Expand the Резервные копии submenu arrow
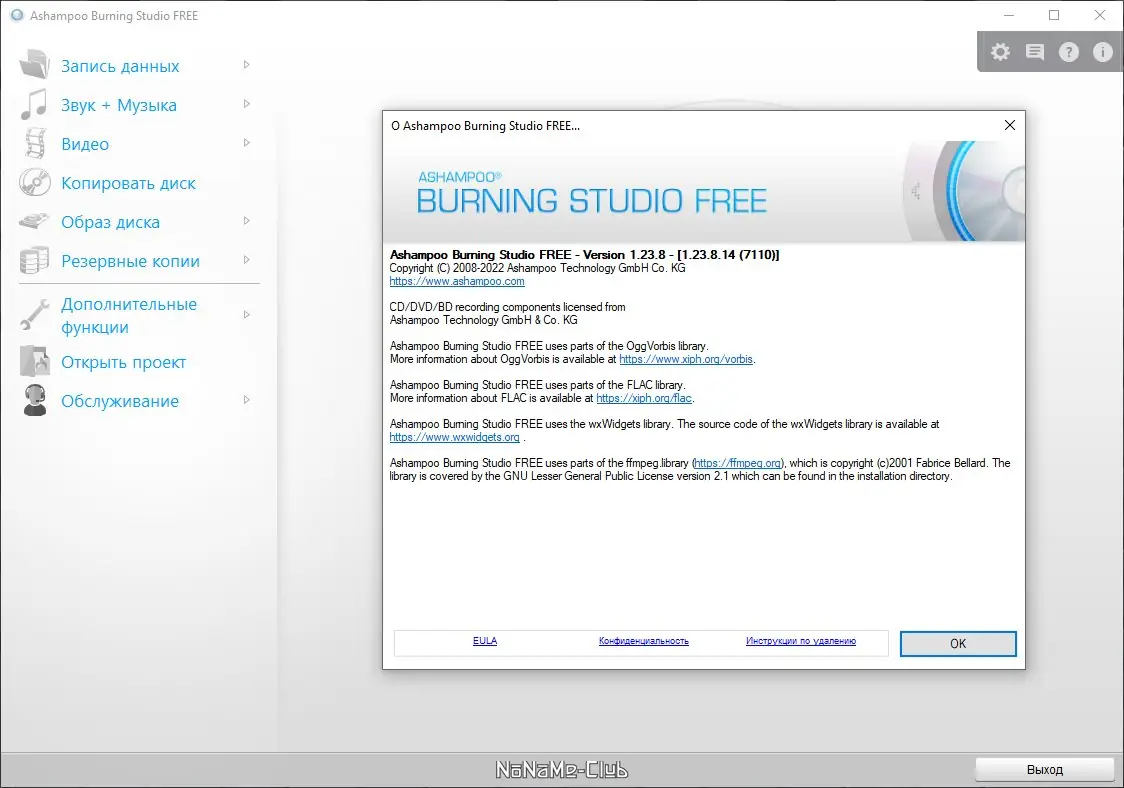The width and height of the screenshot is (1124, 788). (x=247, y=260)
